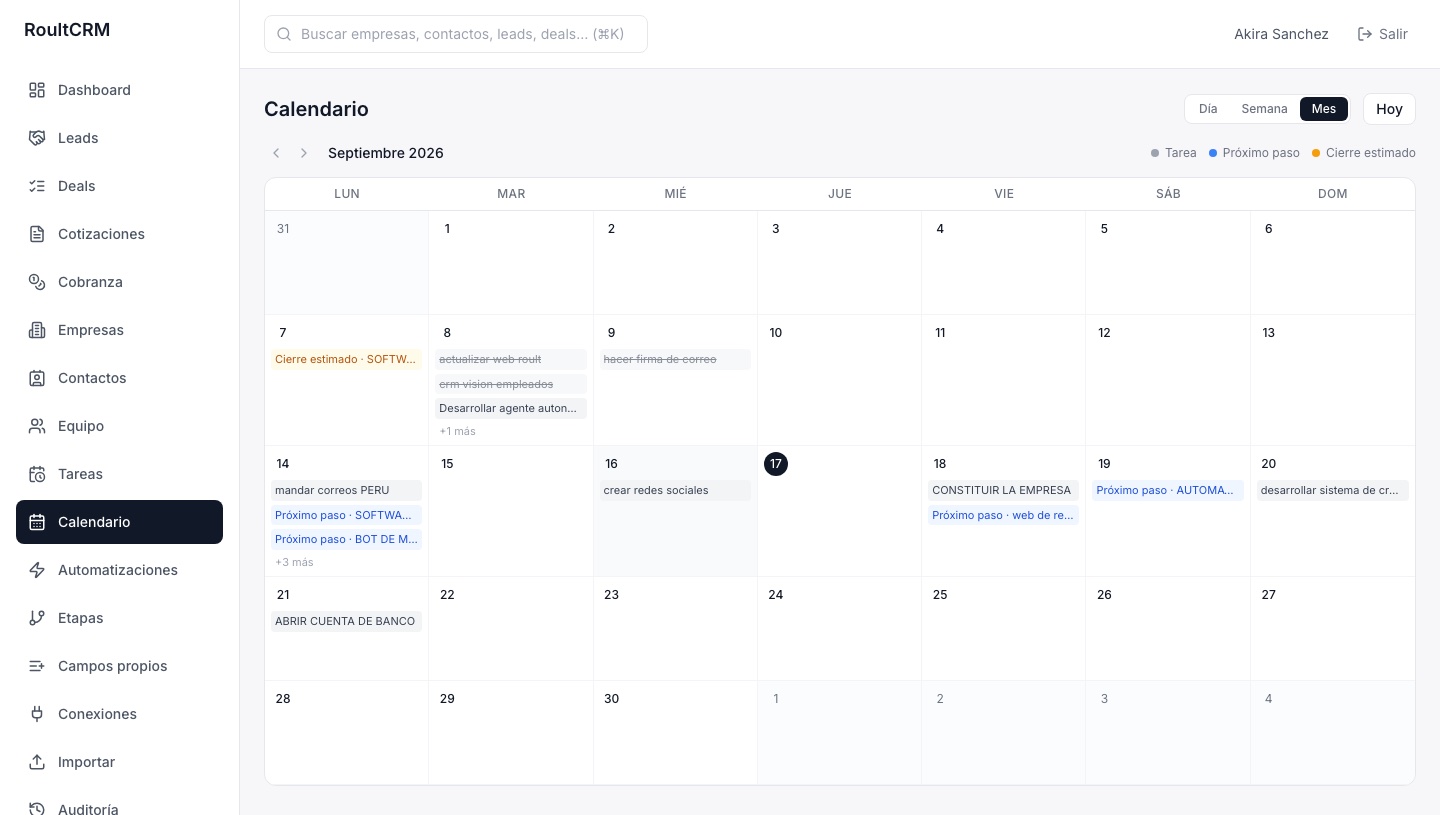The image size is (1440, 815).
Task: Open the 'crm vision empleados' completed task
Action: pyautogui.click(x=511, y=384)
